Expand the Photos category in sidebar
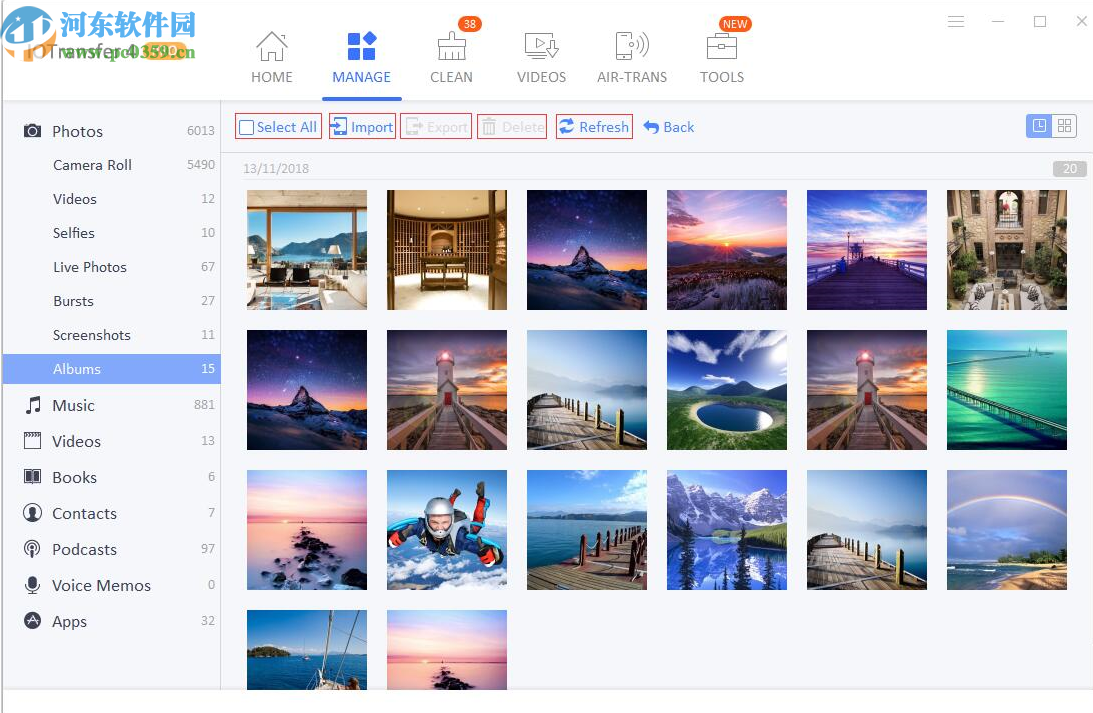 point(33,131)
